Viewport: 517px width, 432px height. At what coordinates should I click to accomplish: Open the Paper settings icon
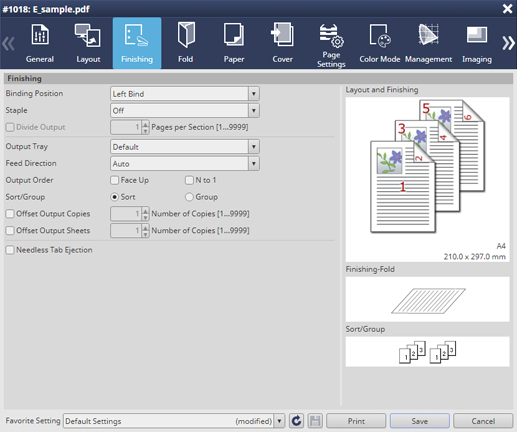coord(234,35)
